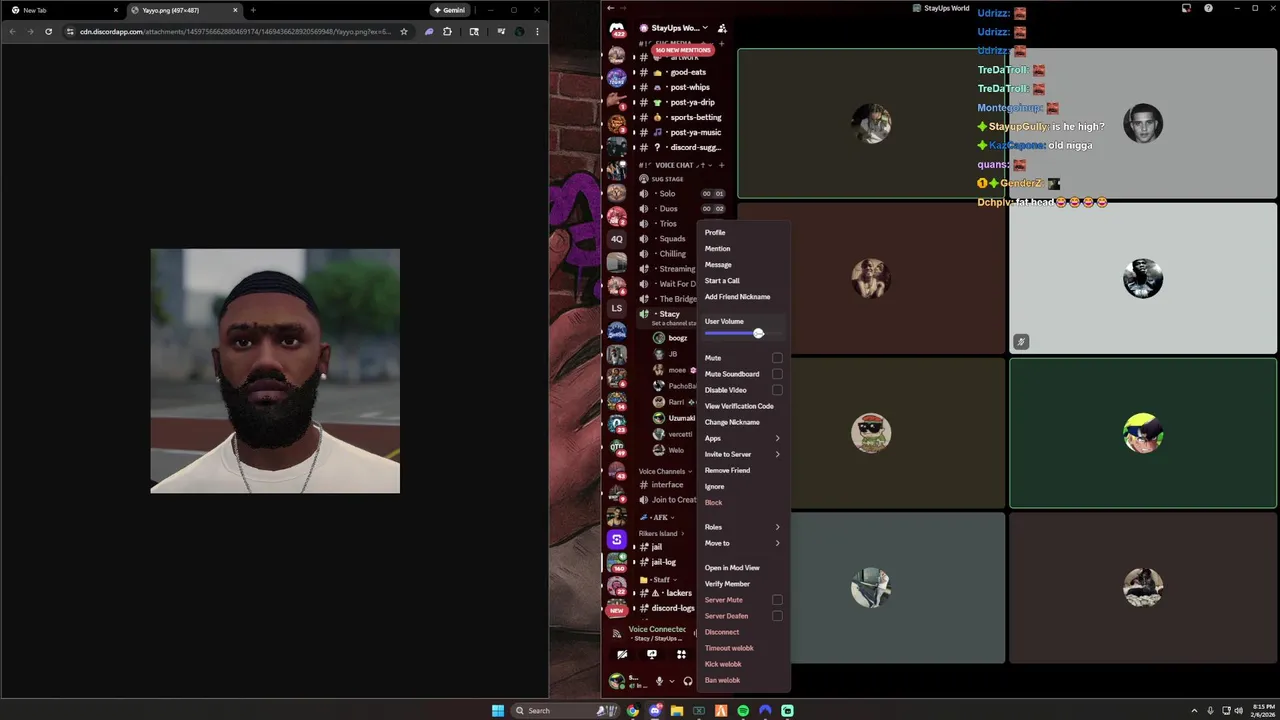Click the invite members icon beside server name
Screen dimensions: 1280x720
722,28
